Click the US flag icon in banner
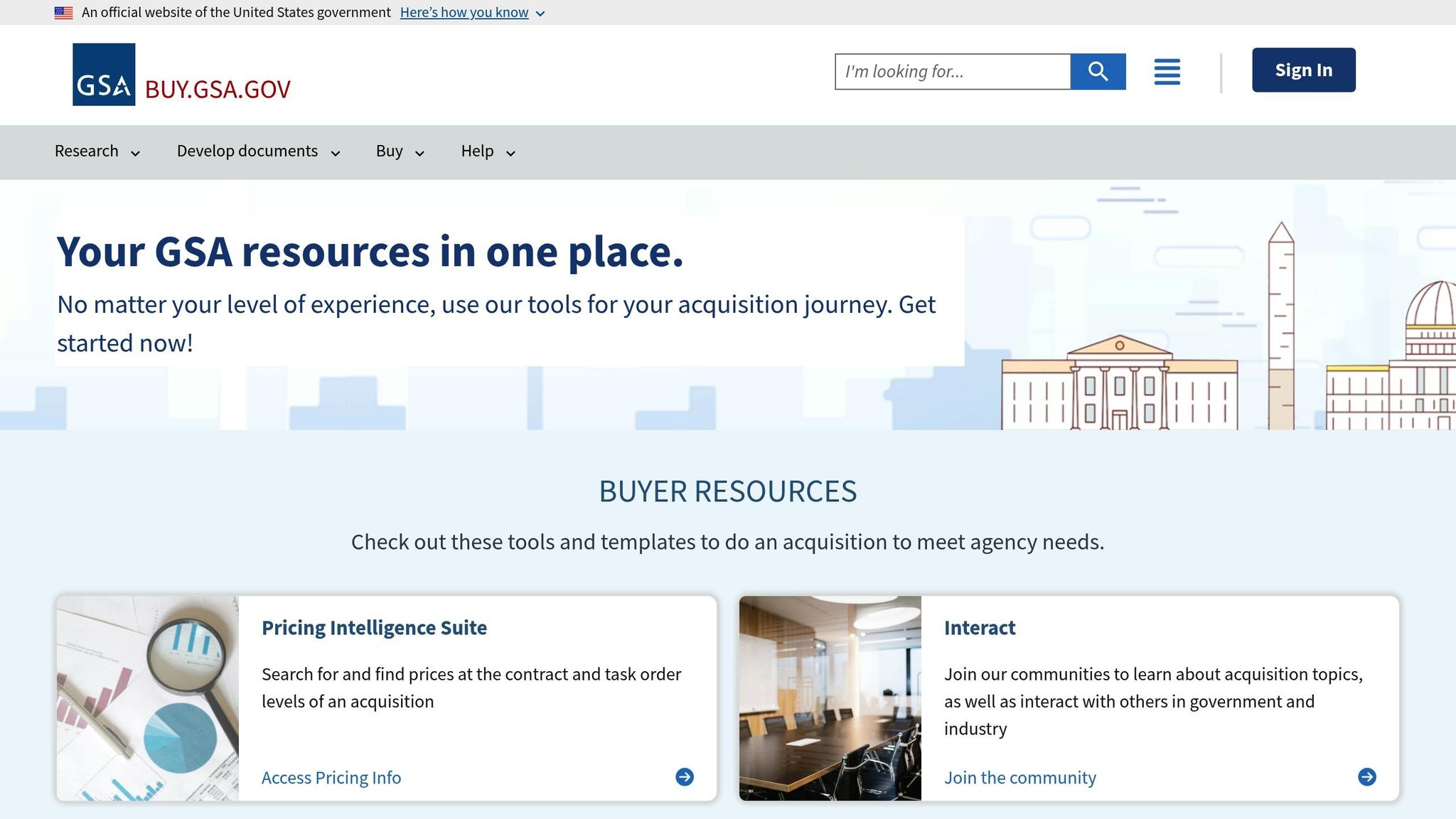This screenshot has height=819, width=1456. (63, 13)
